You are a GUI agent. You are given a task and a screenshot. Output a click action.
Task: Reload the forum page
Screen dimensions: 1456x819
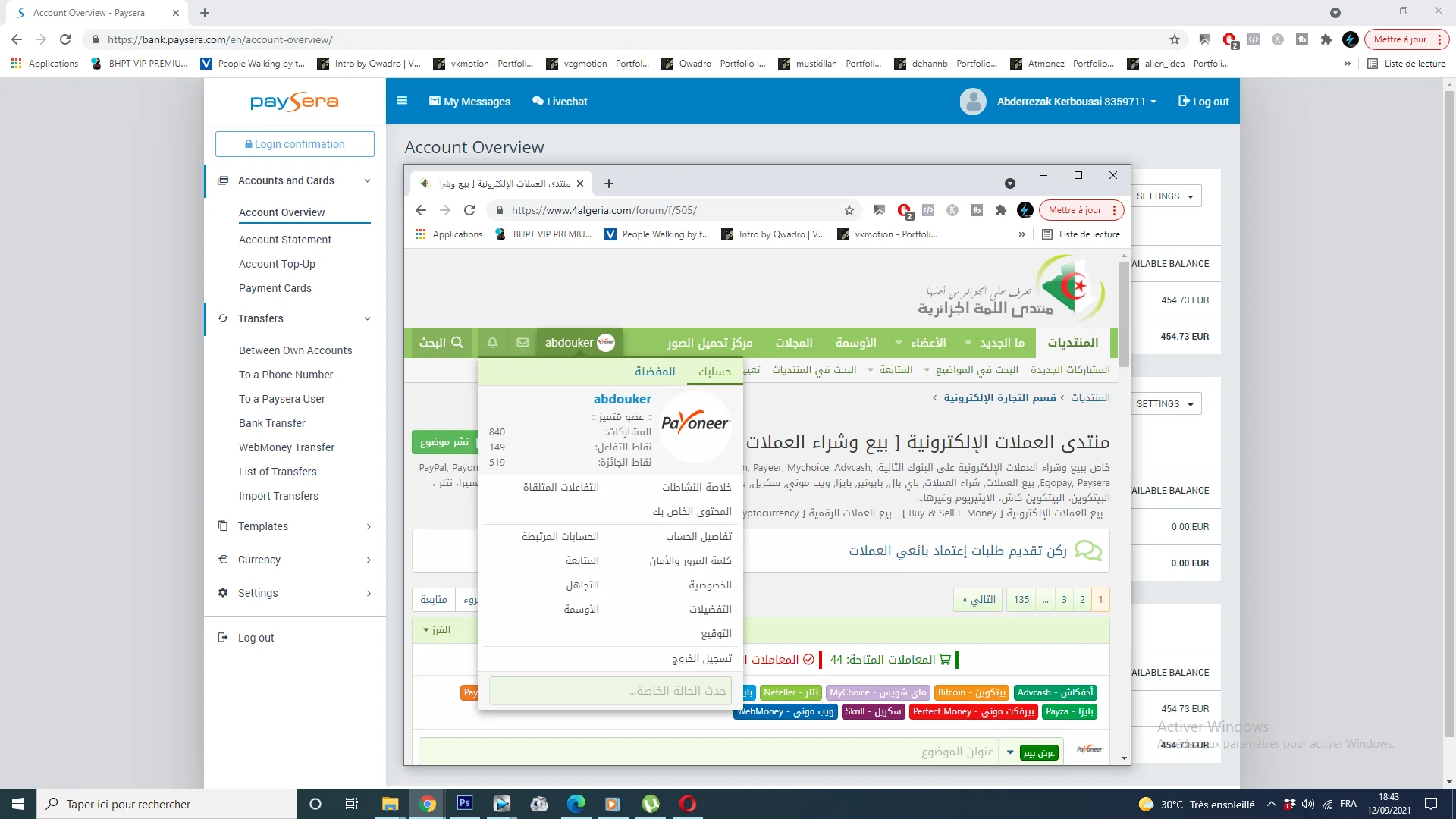(x=469, y=210)
